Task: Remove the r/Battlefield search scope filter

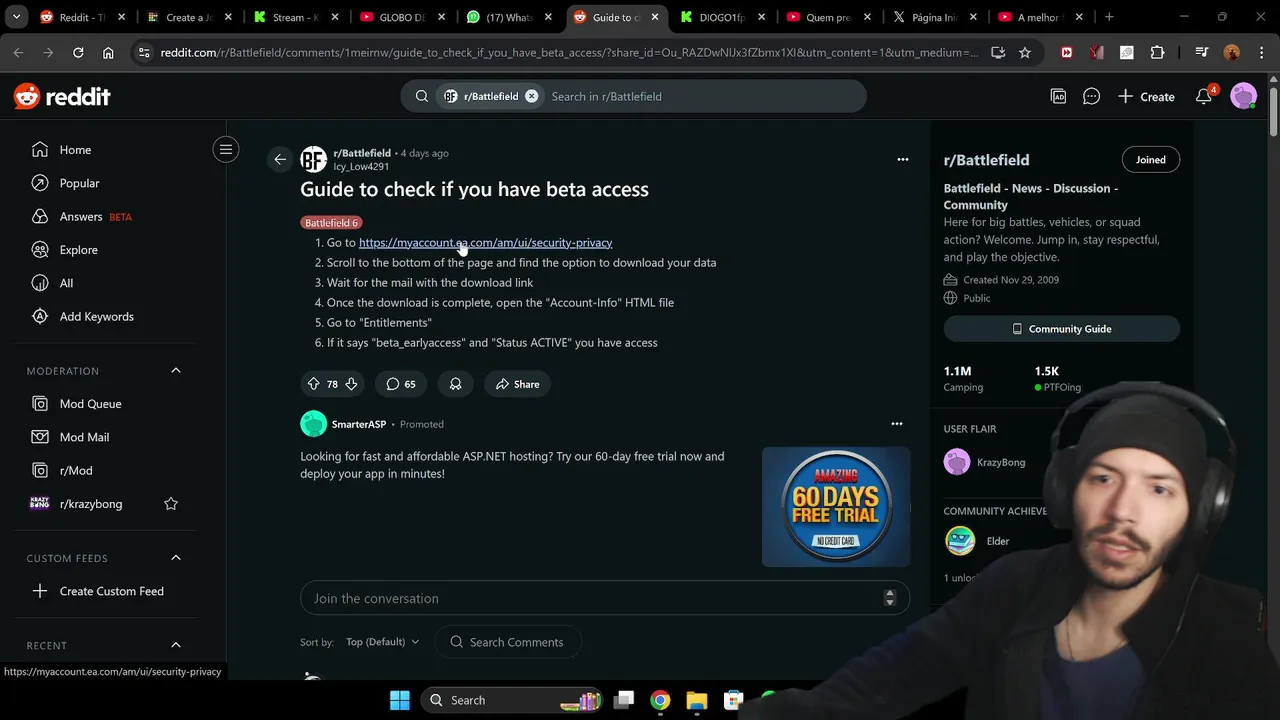Action: pos(531,96)
